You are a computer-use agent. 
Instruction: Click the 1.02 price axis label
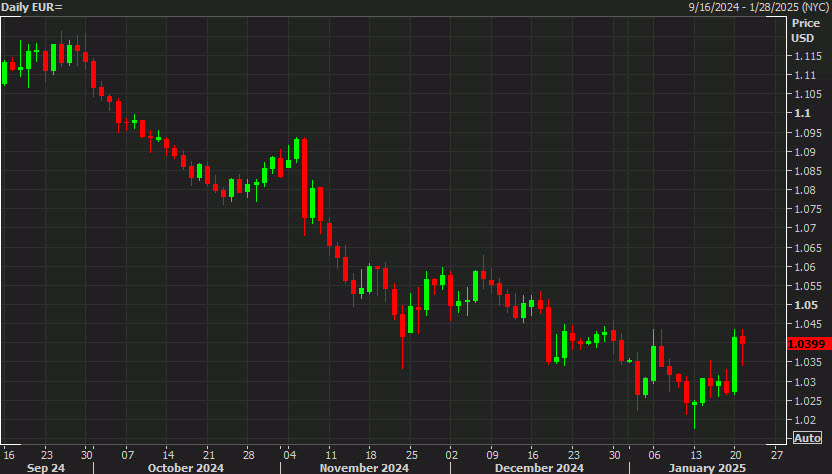click(x=805, y=420)
